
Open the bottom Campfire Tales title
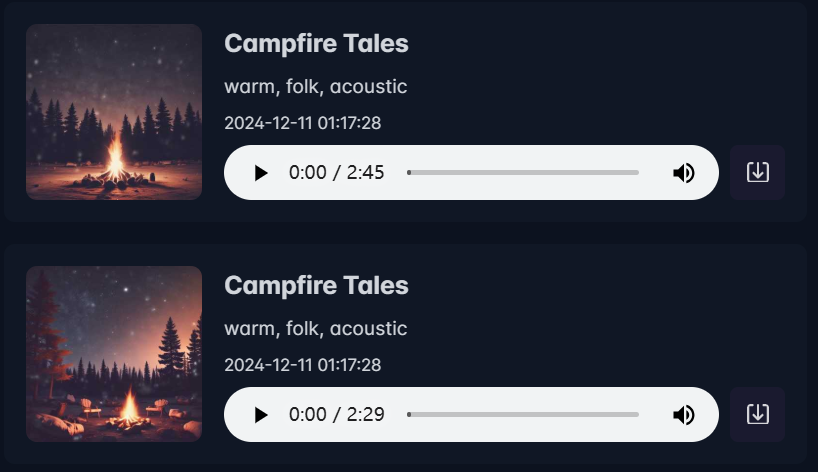[x=316, y=285]
